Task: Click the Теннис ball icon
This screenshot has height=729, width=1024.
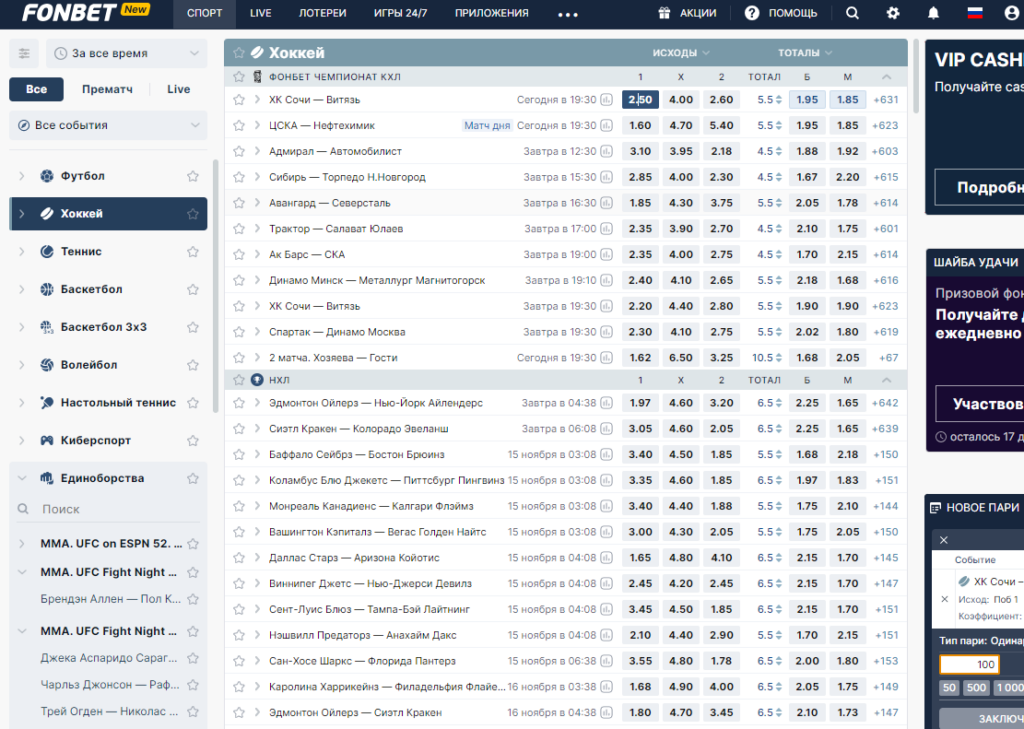Action: (x=47, y=251)
